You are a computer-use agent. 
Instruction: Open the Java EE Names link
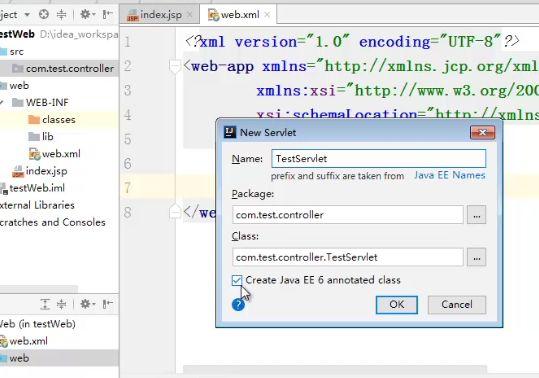coord(449,175)
